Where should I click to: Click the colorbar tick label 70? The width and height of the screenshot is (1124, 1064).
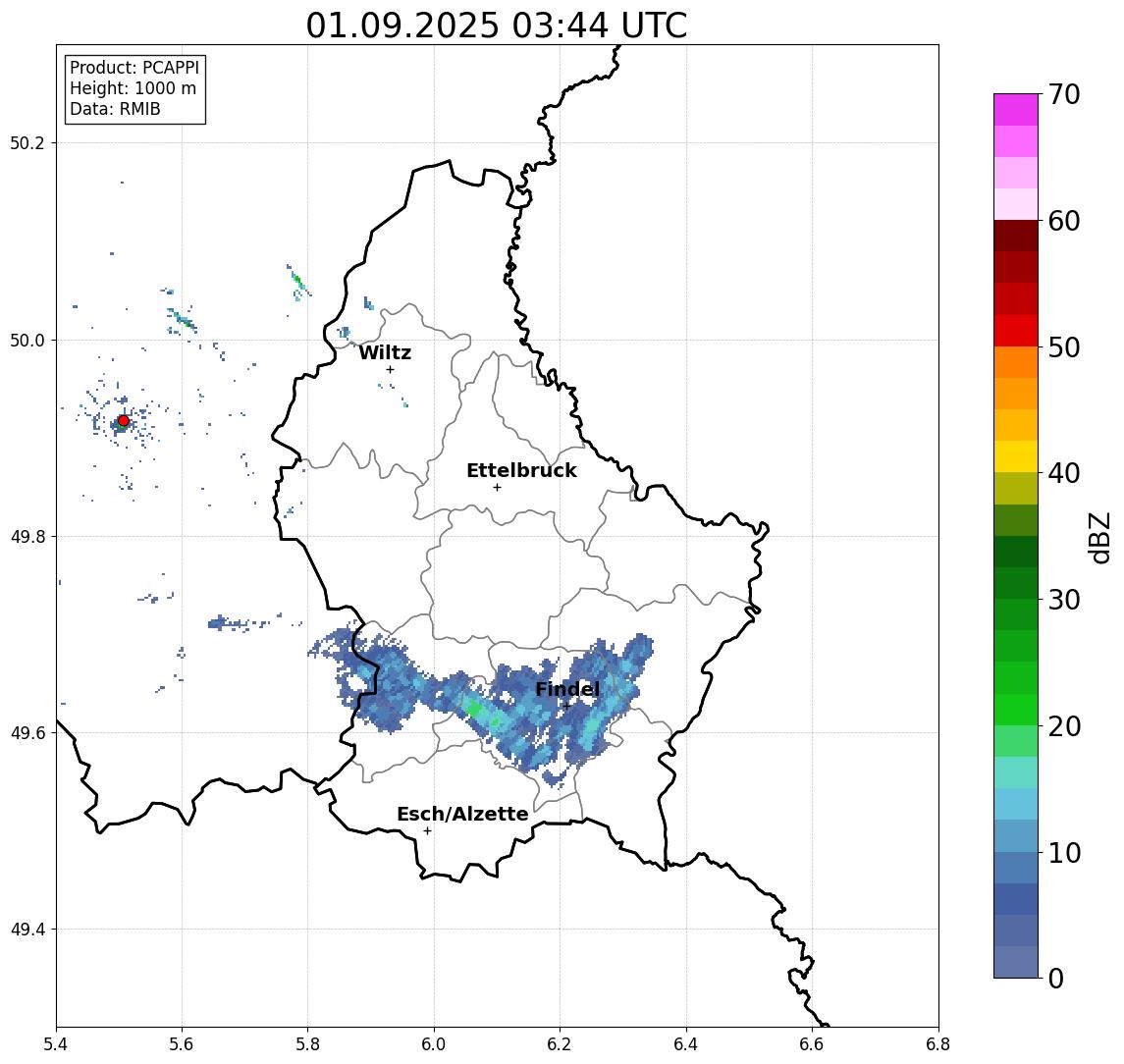[x=1064, y=94]
